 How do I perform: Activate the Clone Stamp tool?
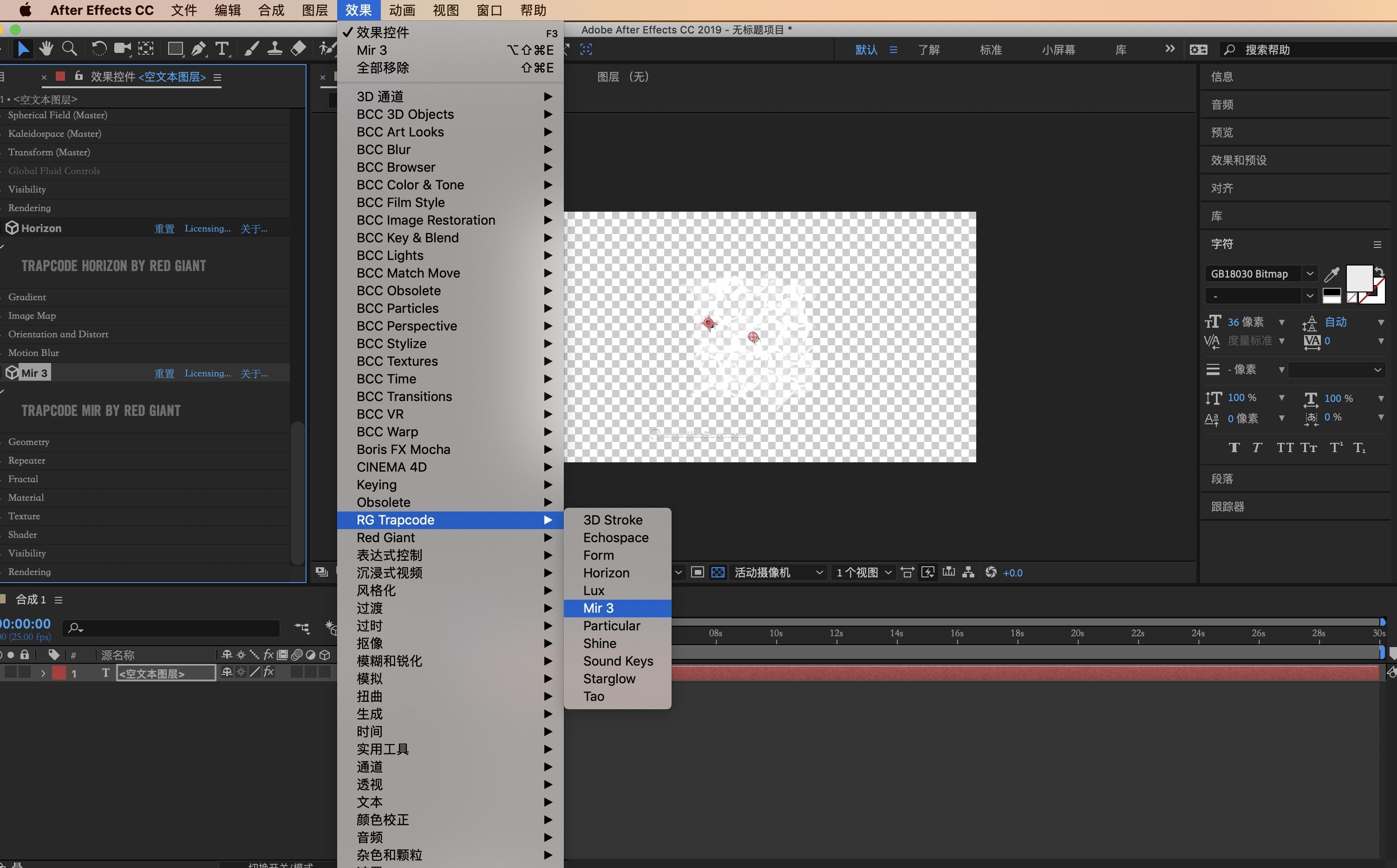tap(274, 49)
